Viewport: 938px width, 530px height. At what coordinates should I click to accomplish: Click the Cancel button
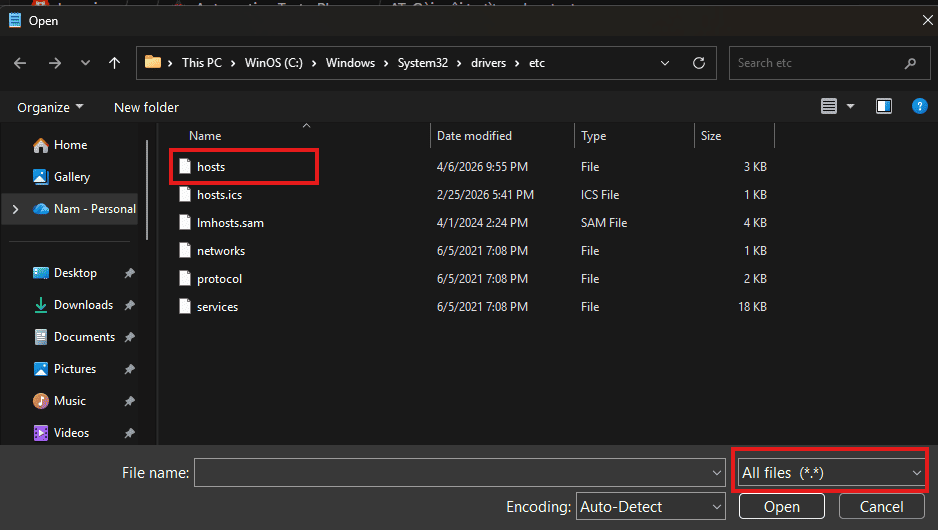[x=881, y=507]
